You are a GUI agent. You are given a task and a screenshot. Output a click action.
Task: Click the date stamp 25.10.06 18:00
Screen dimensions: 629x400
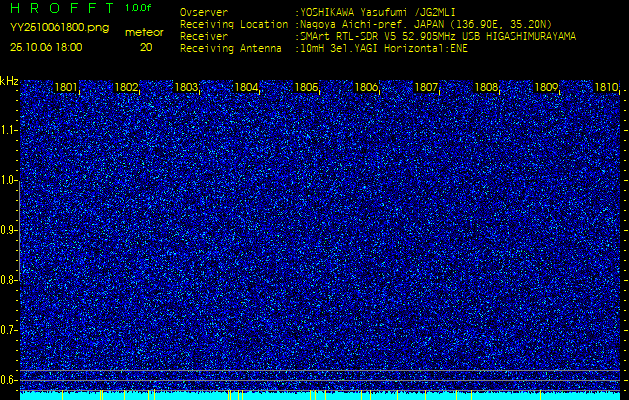[x=46, y=47]
